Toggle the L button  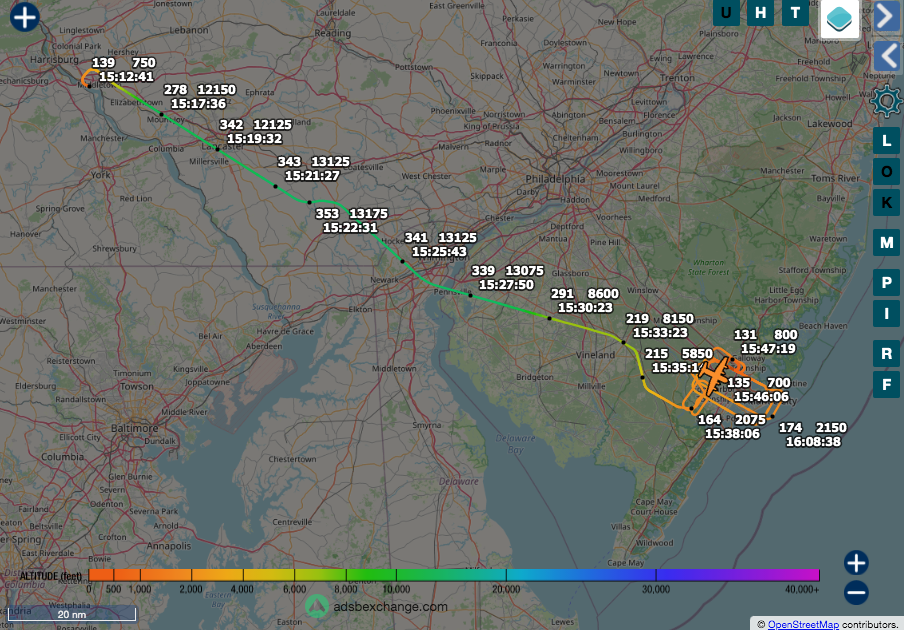point(886,140)
